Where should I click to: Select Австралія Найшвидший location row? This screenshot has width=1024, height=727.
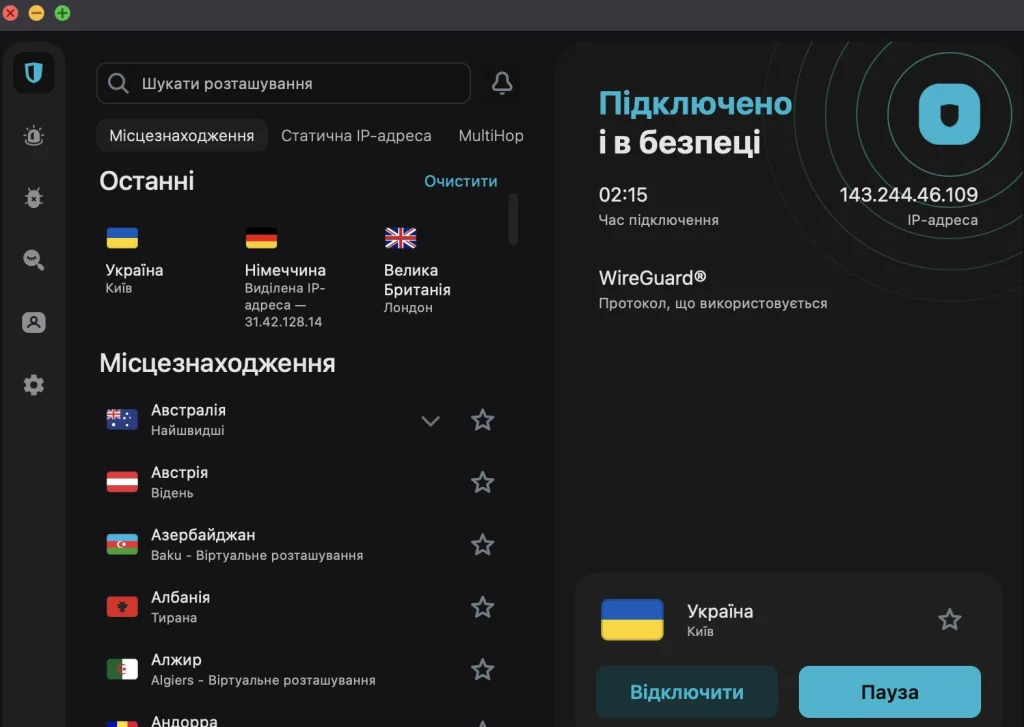(x=300, y=419)
